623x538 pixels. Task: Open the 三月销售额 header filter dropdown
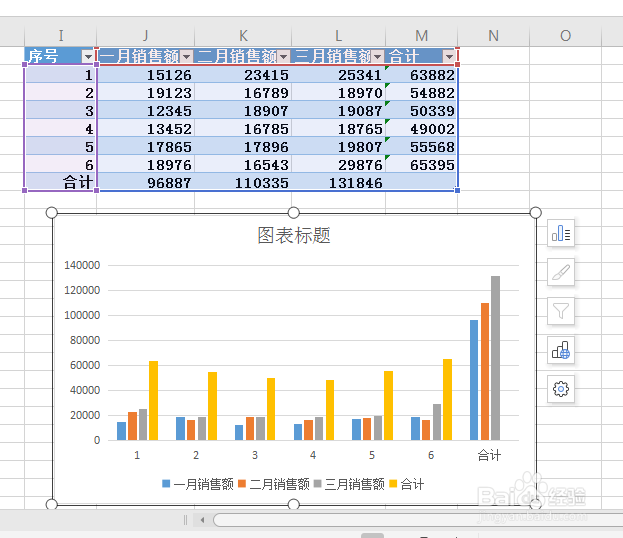coord(377,57)
